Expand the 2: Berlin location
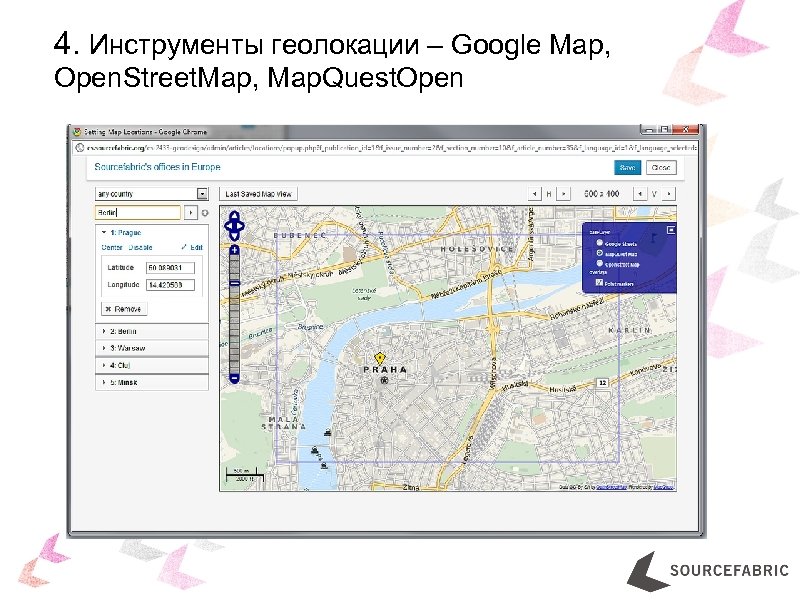This screenshot has width=800, height=600. click(152, 331)
